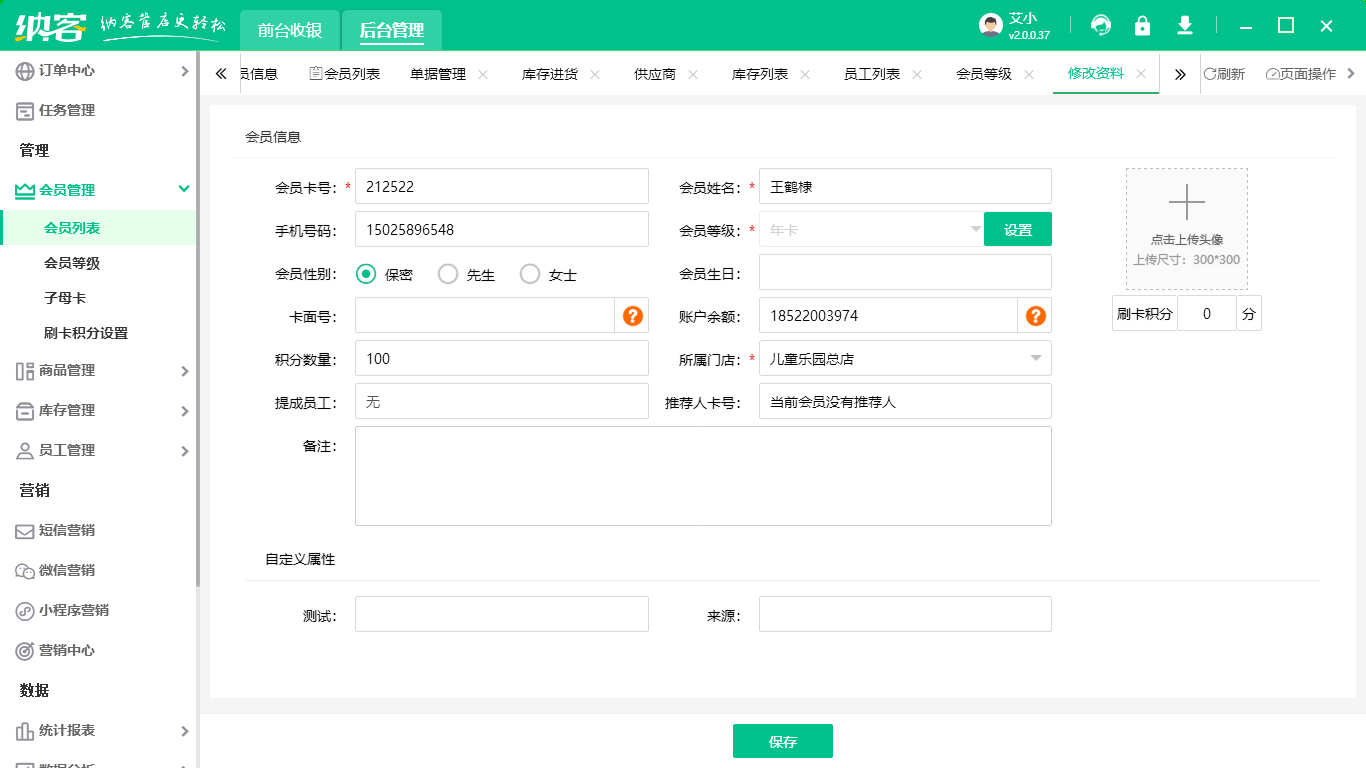Open 营销中心 in sidebar
The image size is (1366, 768).
point(98,650)
